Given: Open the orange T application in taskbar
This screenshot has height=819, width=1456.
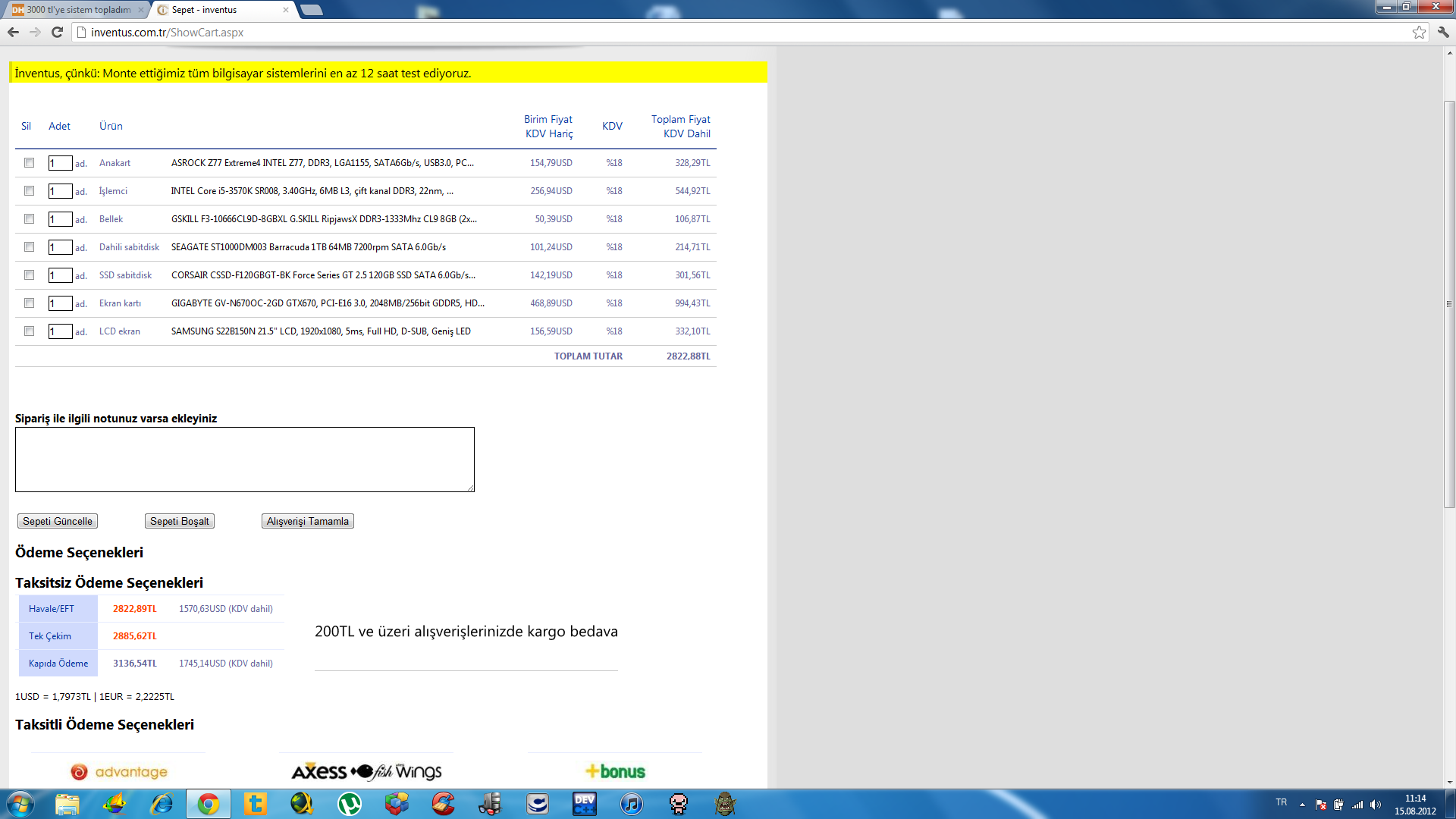Looking at the screenshot, I should click(256, 804).
